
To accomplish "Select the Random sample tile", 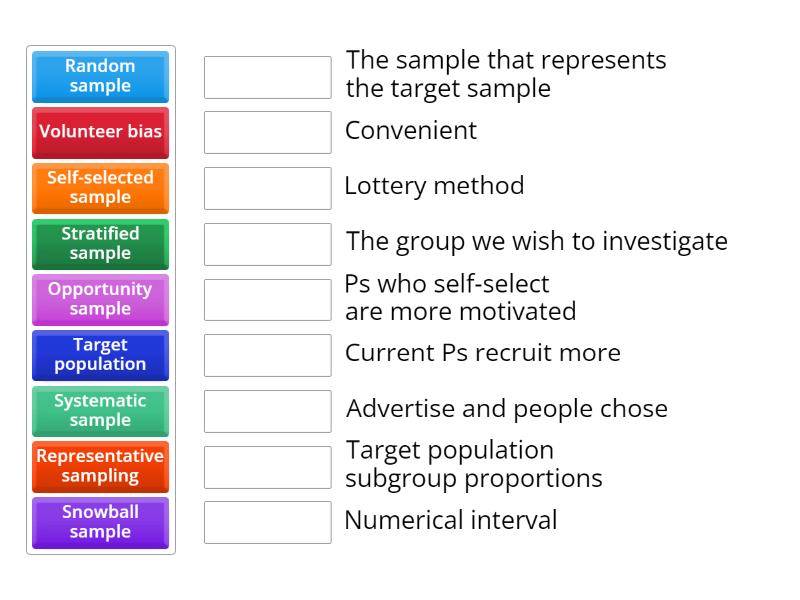I will (100, 76).
